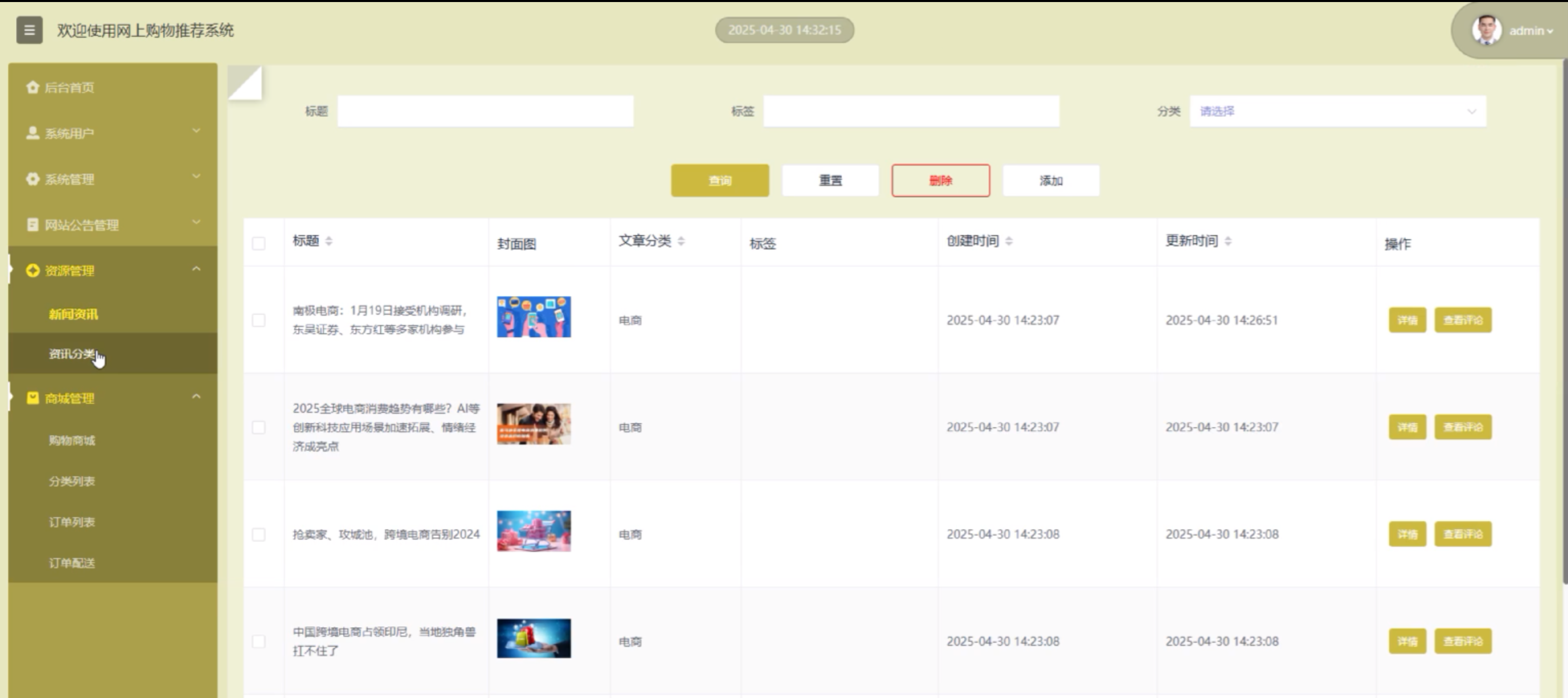Click the document icon beside 网站公告管理
This screenshot has height=698, width=1568.
tap(33, 225)
